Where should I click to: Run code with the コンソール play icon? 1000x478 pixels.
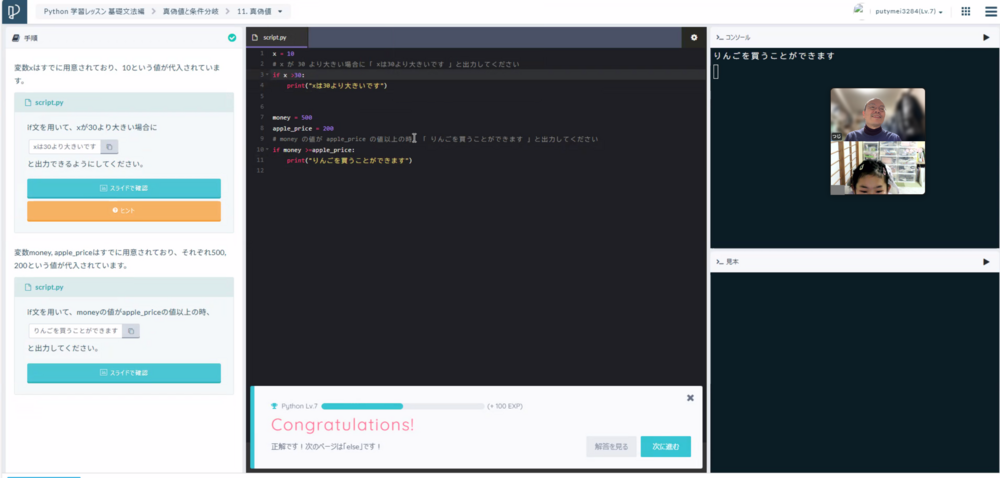coord(986,37)
